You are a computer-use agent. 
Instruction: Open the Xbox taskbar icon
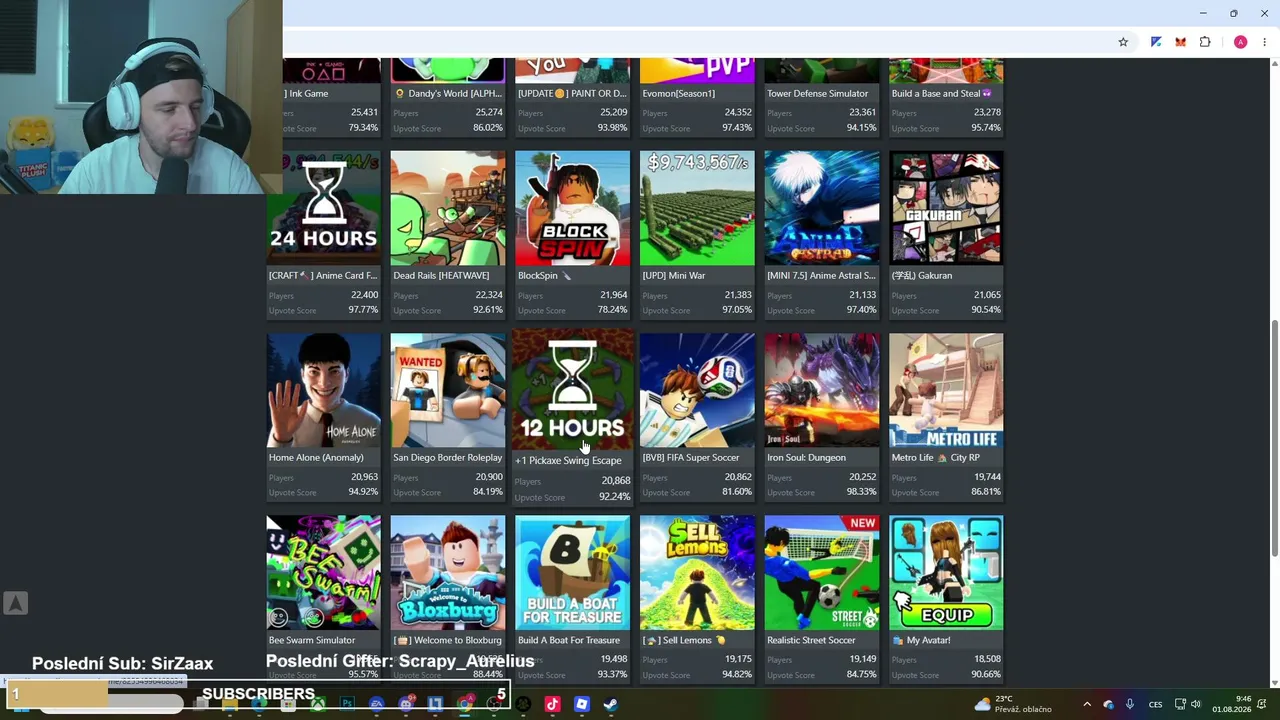coord(318,704)
